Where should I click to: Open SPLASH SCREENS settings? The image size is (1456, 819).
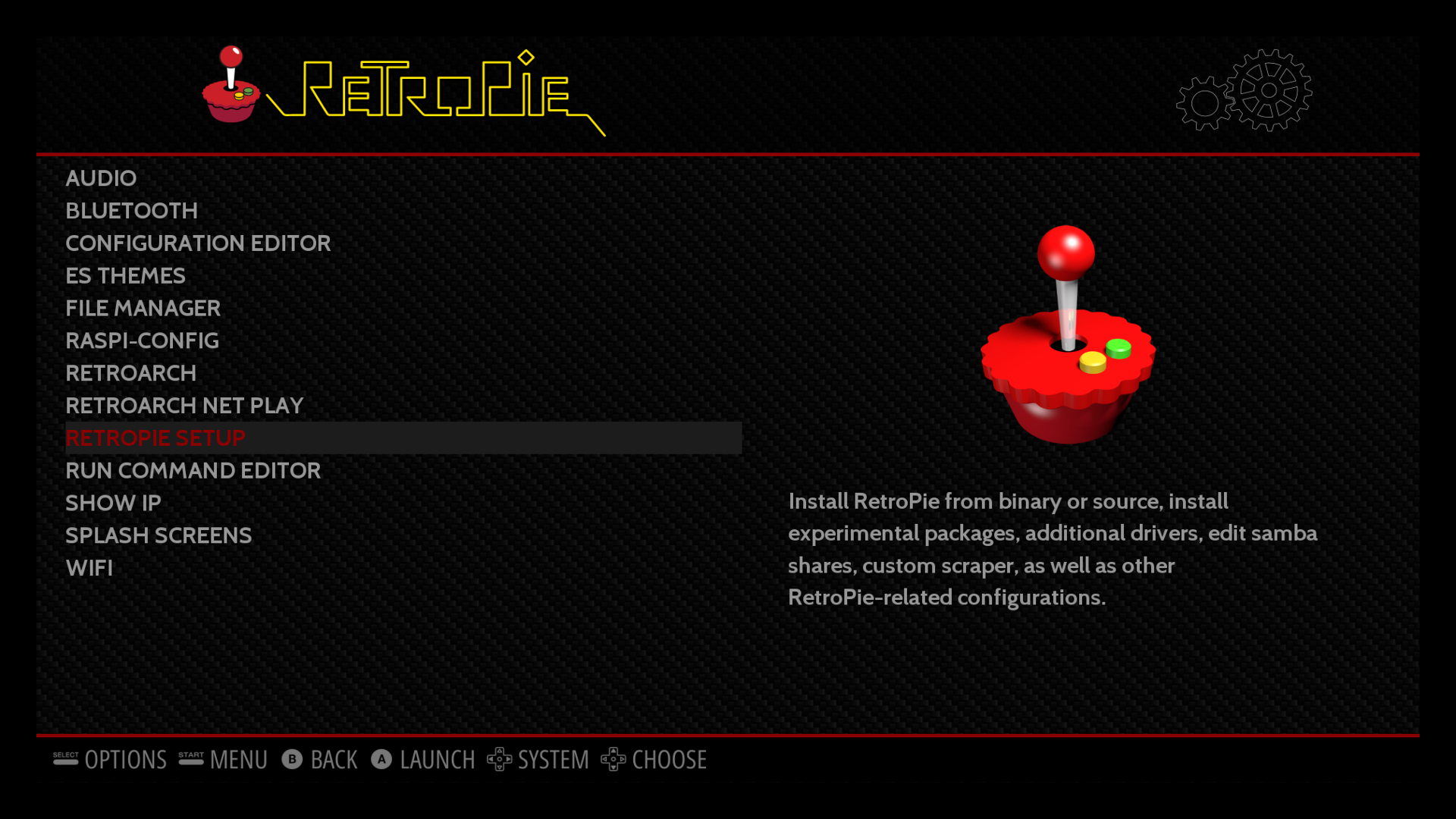pyautogui.click(x=158, y=535)
